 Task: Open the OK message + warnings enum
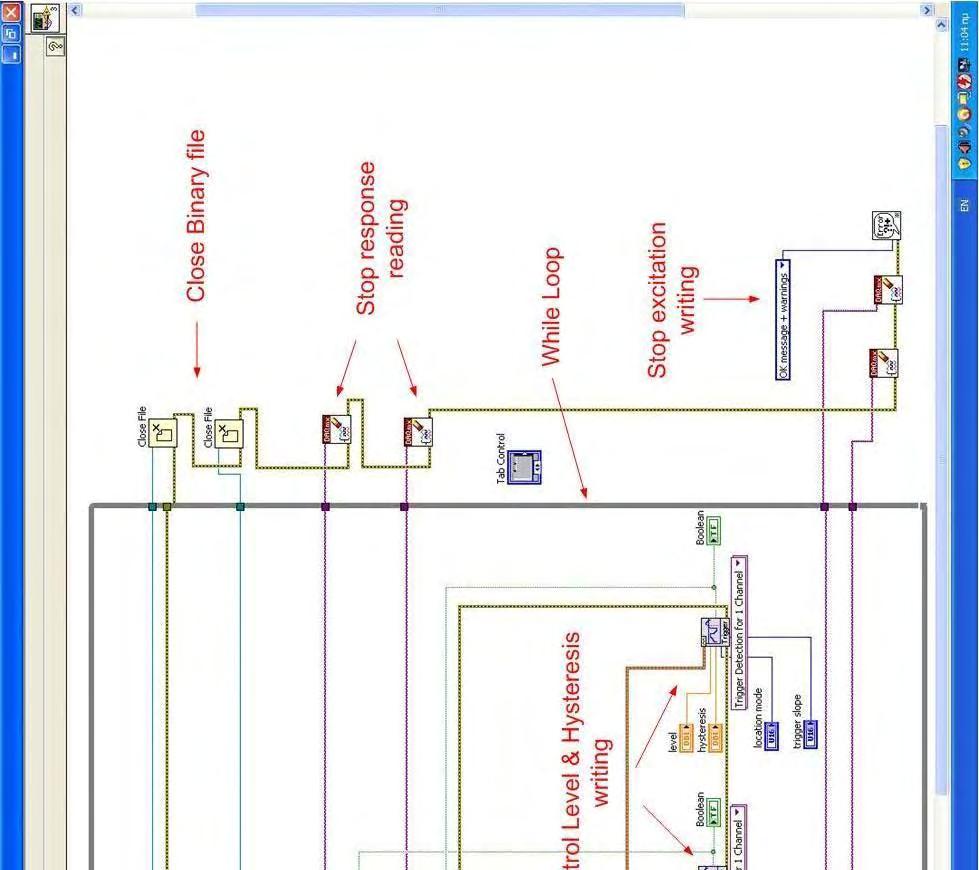(783, 320)
